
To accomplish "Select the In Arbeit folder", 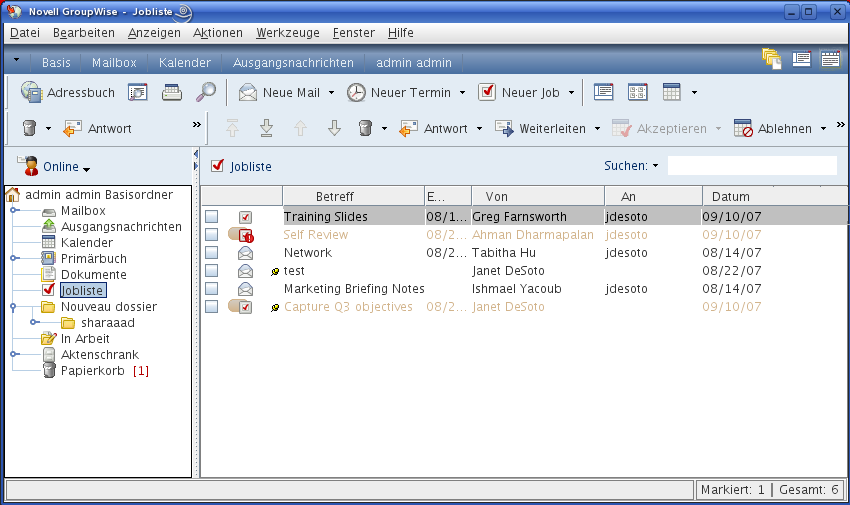I will coord(85,339).
